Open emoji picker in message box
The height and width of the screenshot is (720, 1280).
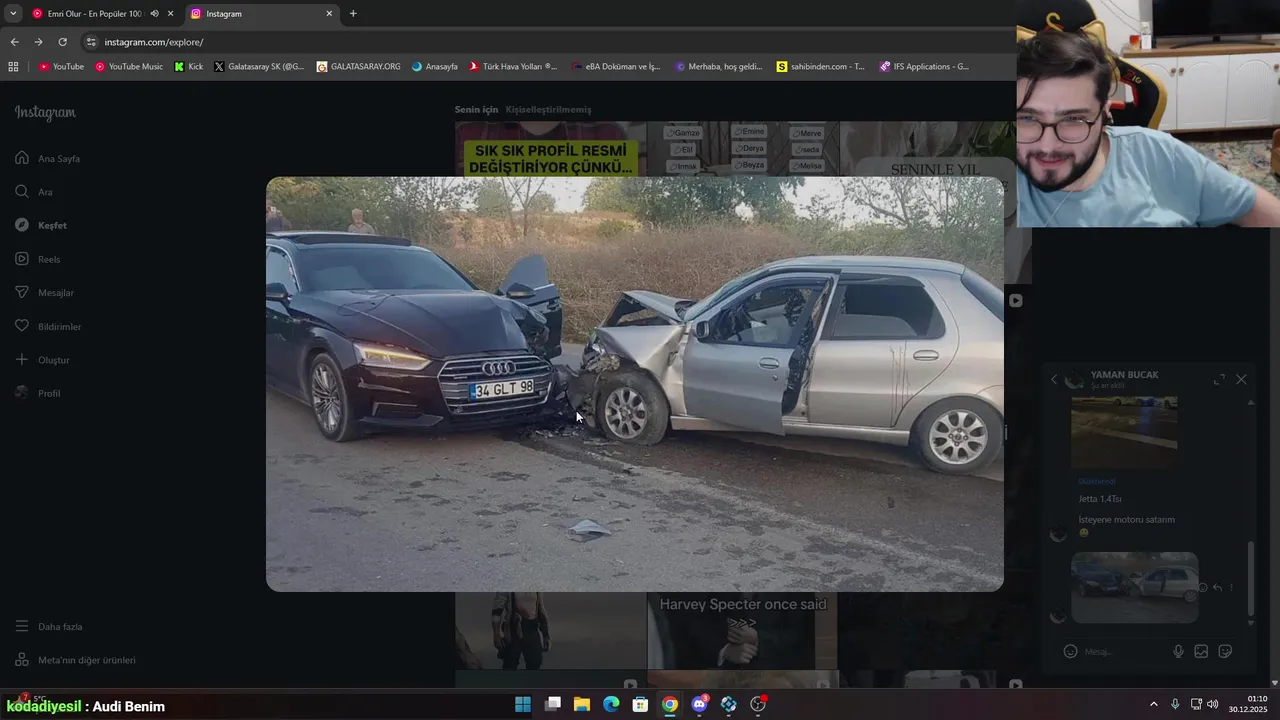point(1070,651)
